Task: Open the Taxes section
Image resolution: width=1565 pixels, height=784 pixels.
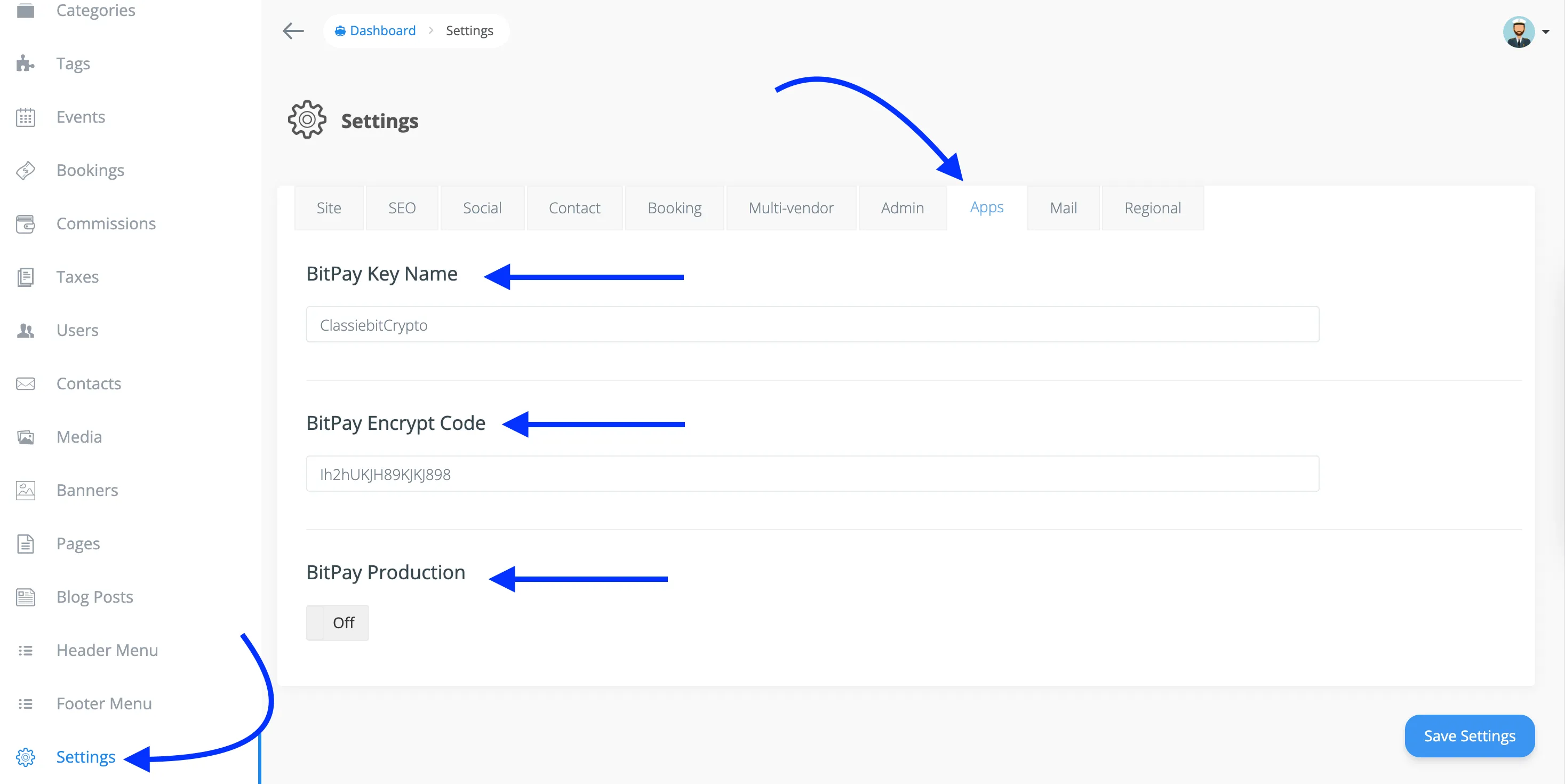Action: click(77, 277)
